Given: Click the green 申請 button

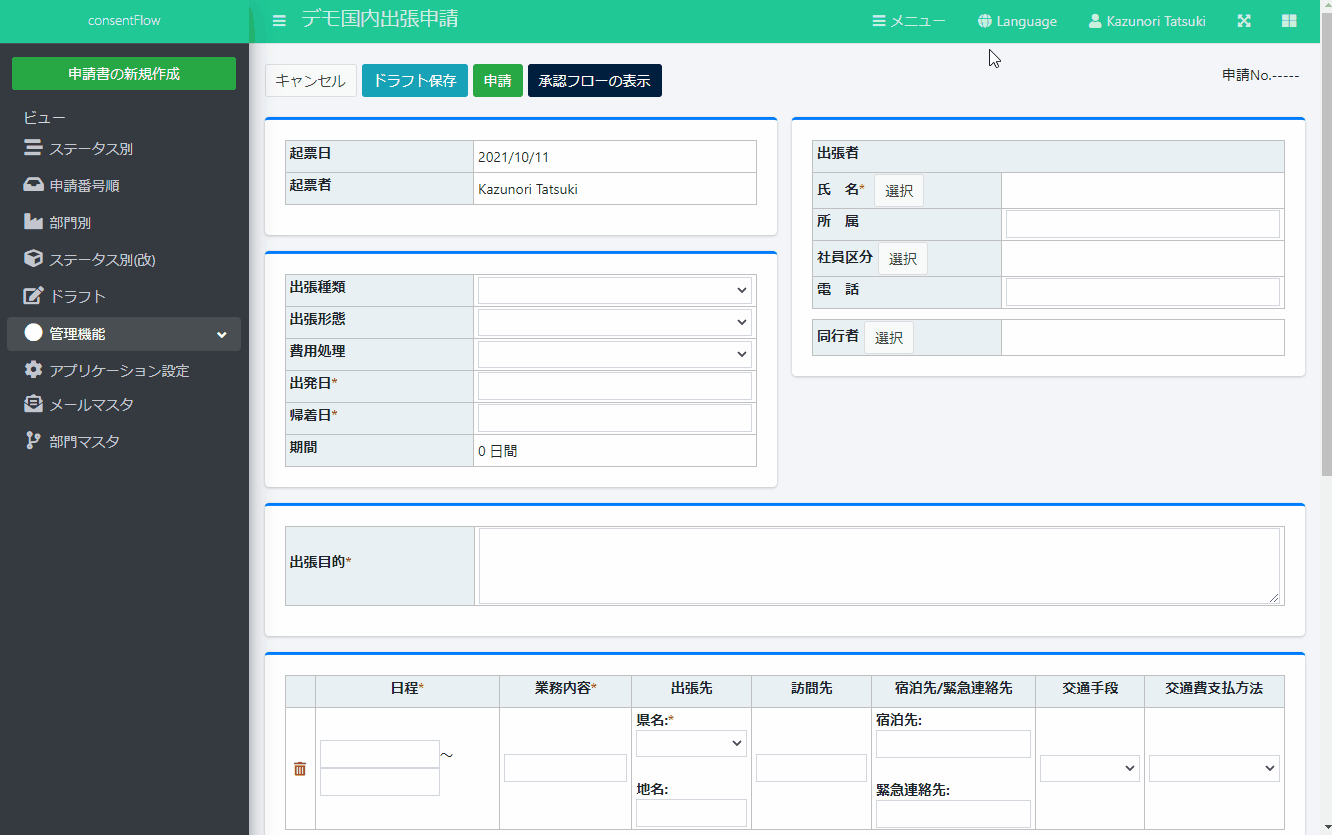Looking at the screenshot, I should (498, 81).
